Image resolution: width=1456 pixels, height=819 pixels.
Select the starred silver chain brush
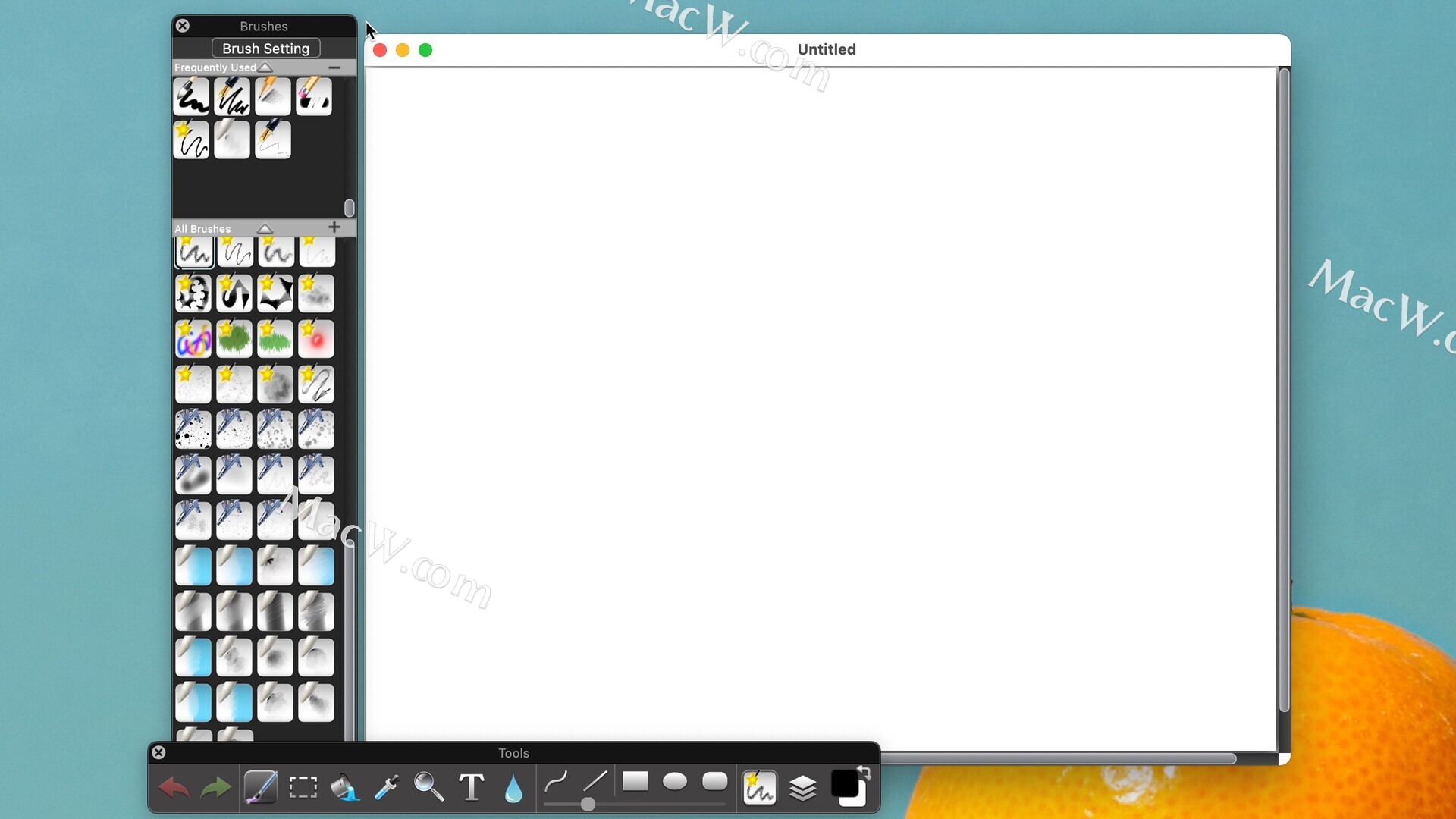click(x=316, y=384)
